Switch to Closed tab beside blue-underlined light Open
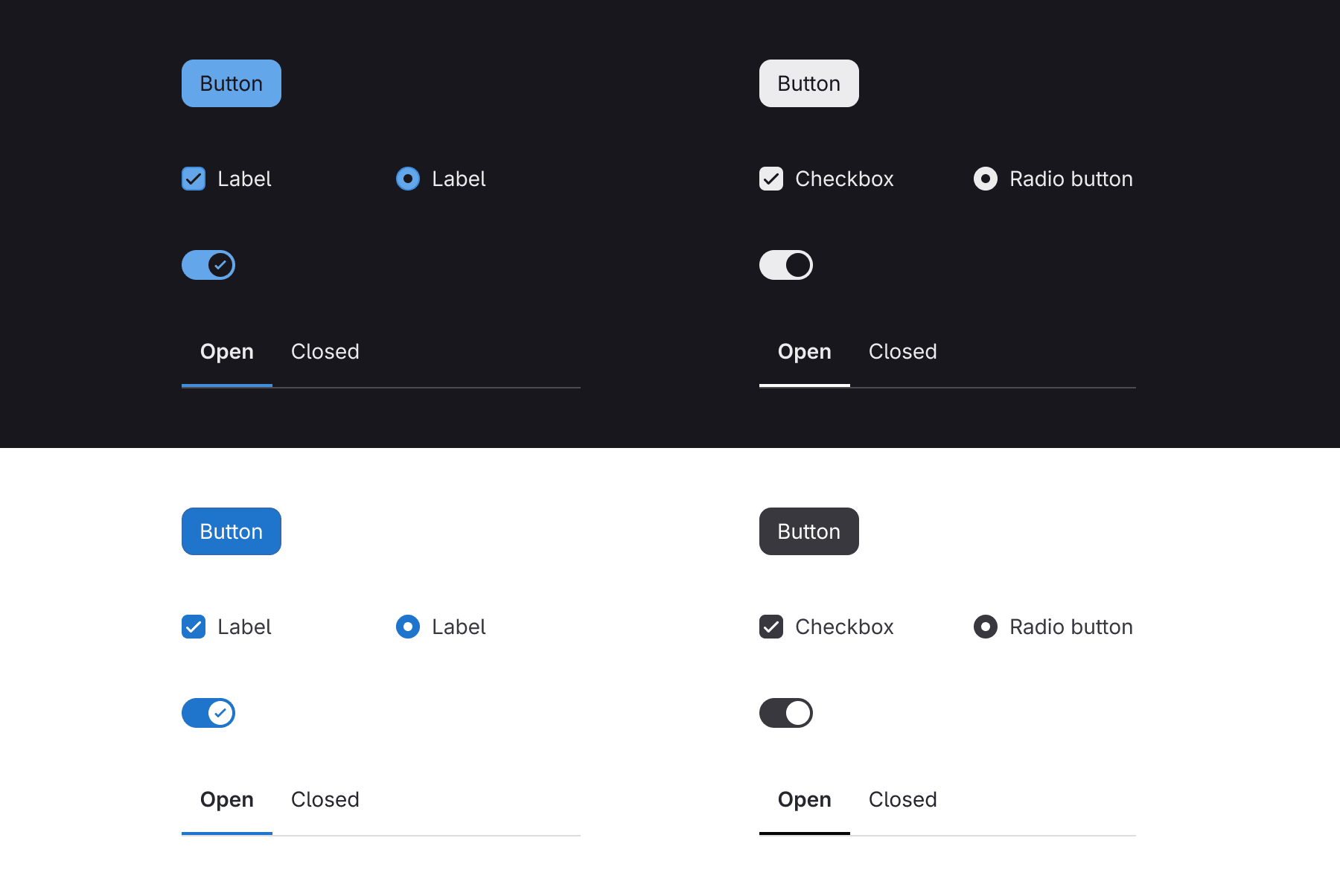 [x=325, y=799]
